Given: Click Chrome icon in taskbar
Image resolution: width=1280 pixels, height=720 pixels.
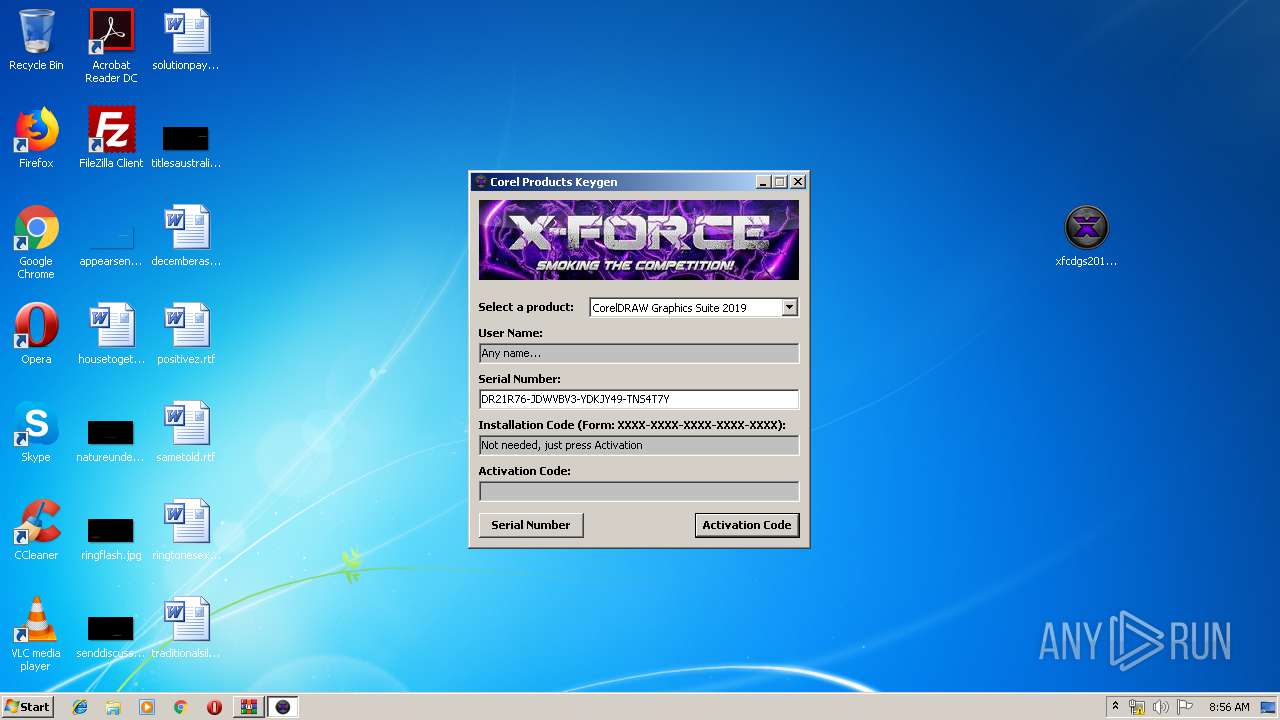Looking at the screenshot, I should point(181,707).
